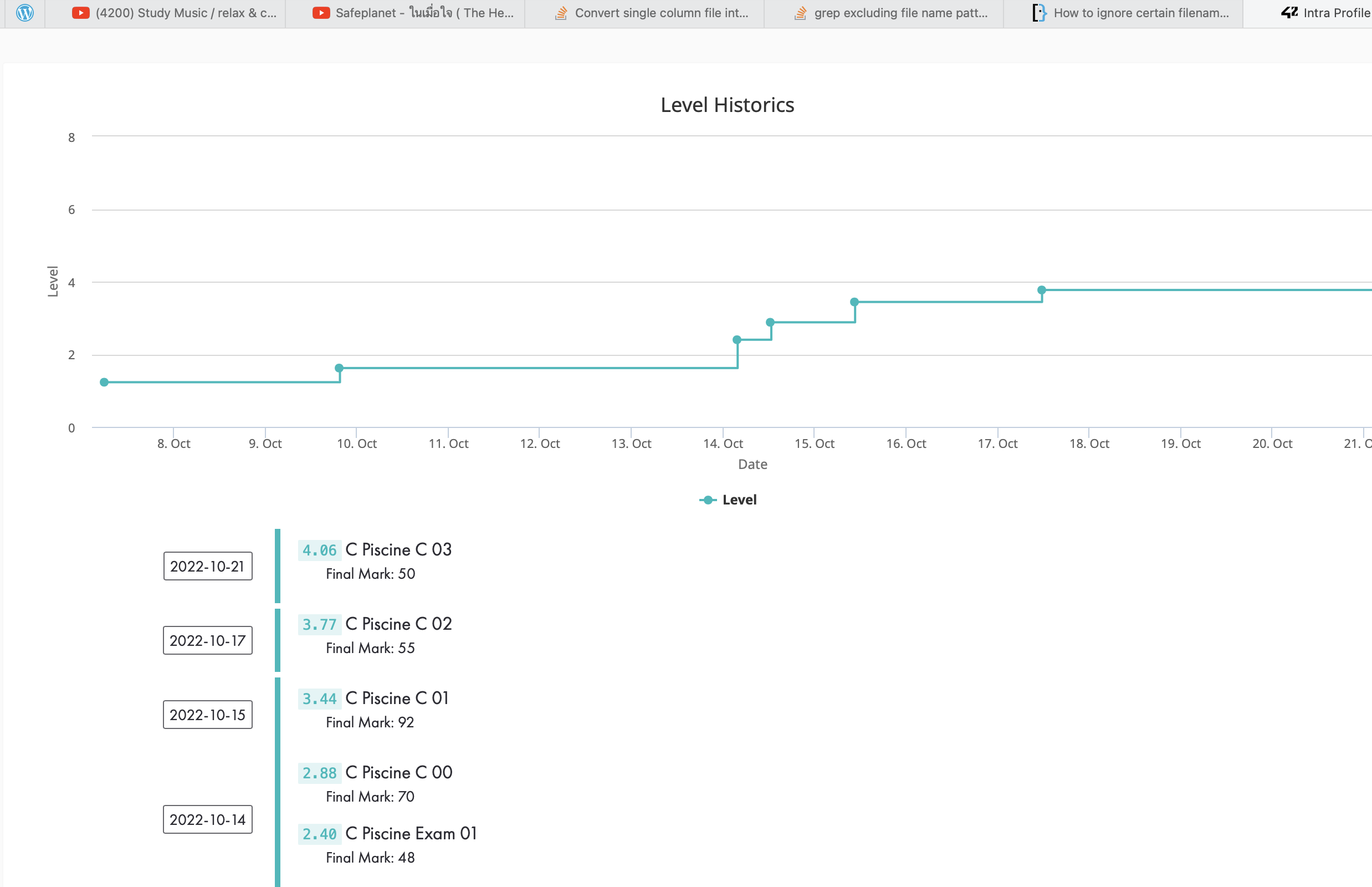The width and height of the screenshot is (1372, 887).
Task: Open C Piscine C 01 entry
Action: pyautogui.click(x=397, y=698)
